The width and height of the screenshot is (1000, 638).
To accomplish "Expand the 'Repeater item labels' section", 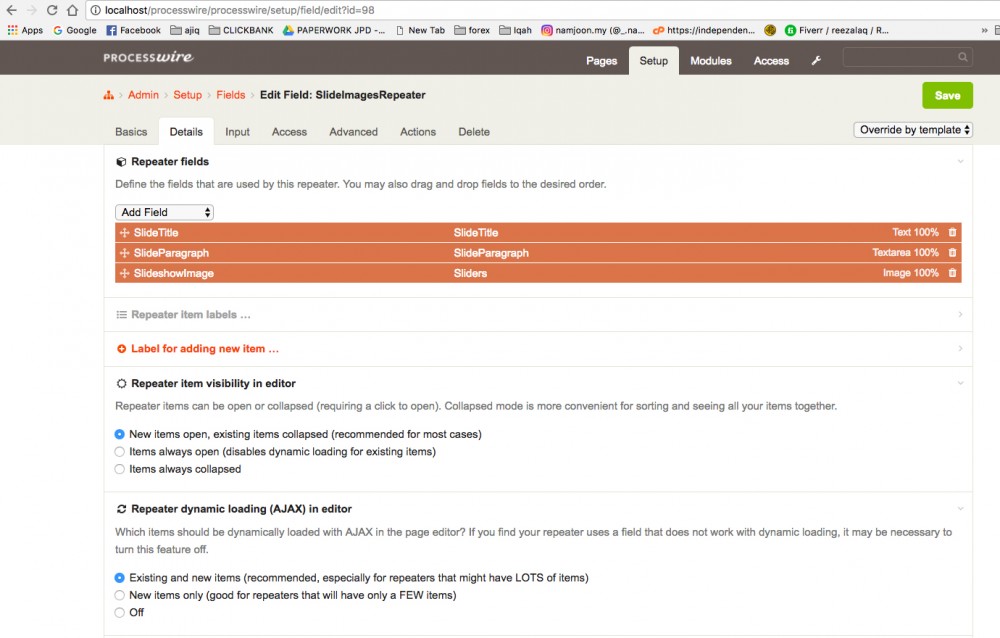I will coord(190,315).
